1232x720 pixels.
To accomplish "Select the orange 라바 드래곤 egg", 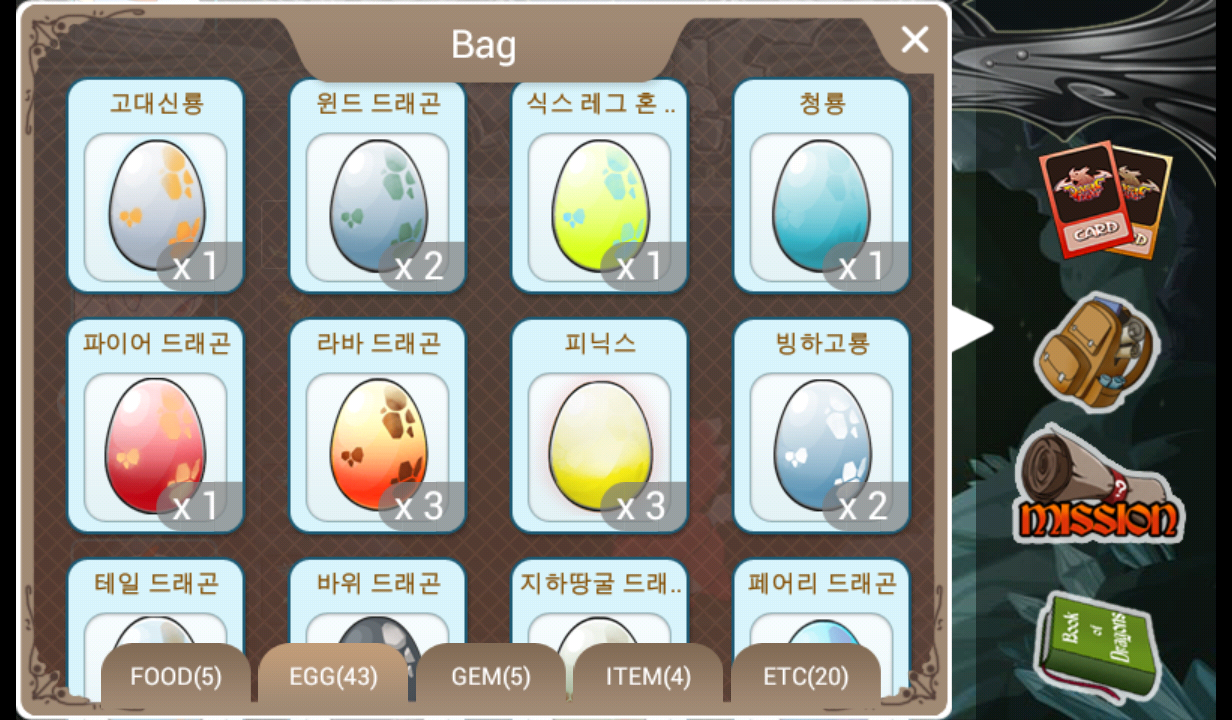I will point(378,426).
